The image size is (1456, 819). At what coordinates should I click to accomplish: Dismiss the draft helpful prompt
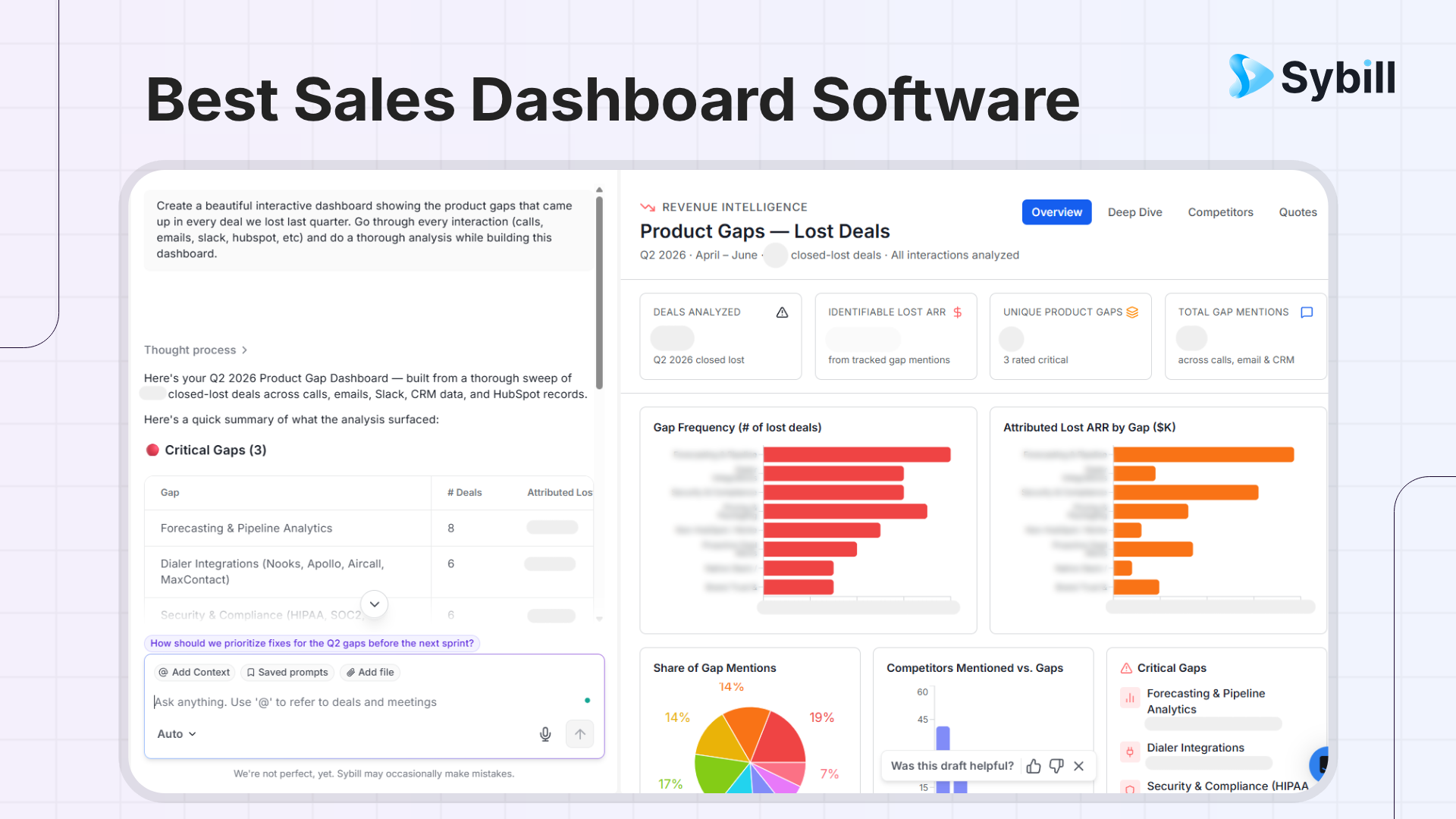point(1079,766)
